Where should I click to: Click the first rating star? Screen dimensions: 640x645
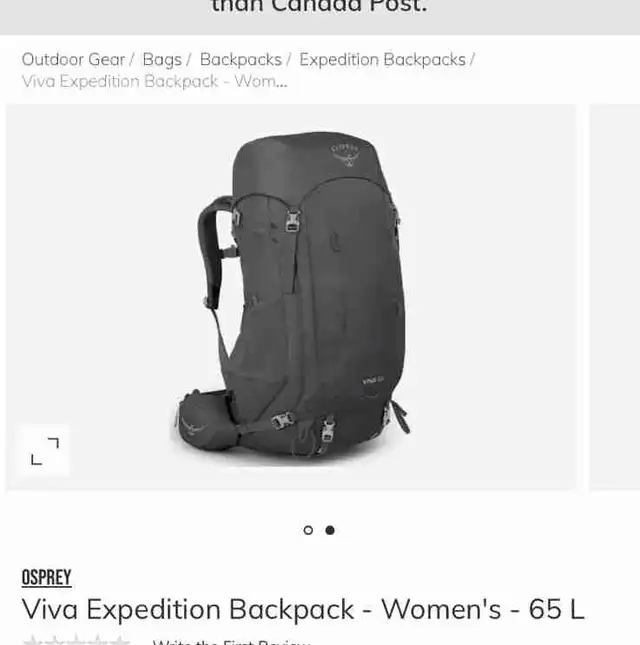32,640
